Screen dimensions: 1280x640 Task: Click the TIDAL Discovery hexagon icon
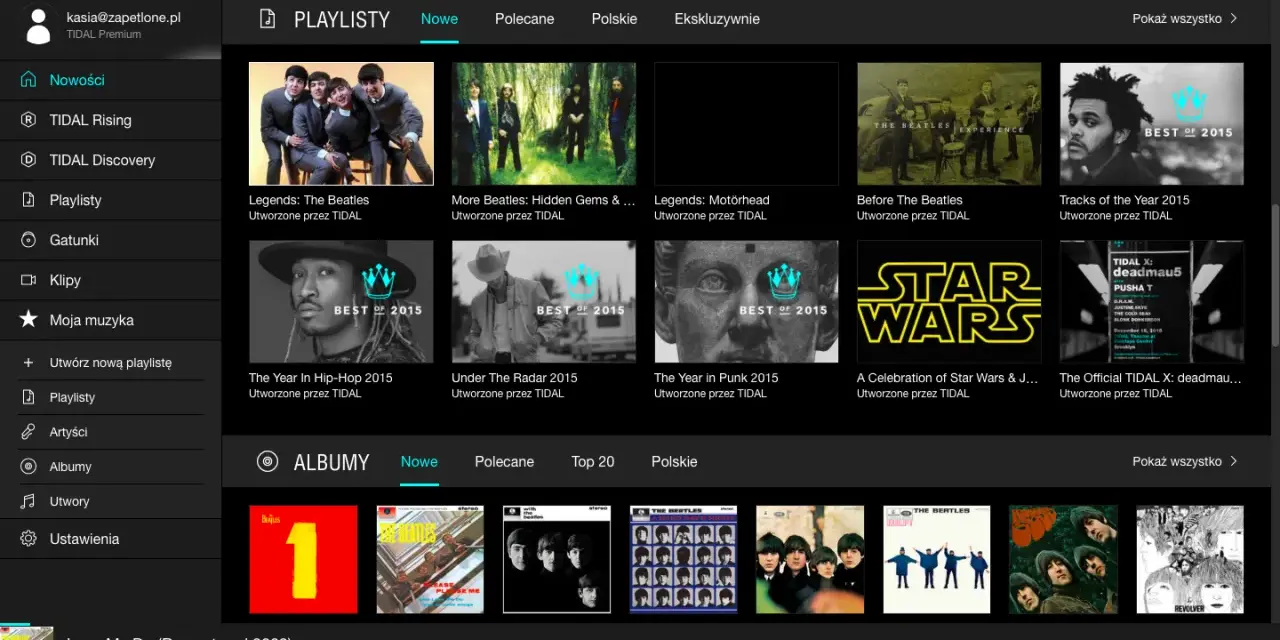(x=29, y=160)
